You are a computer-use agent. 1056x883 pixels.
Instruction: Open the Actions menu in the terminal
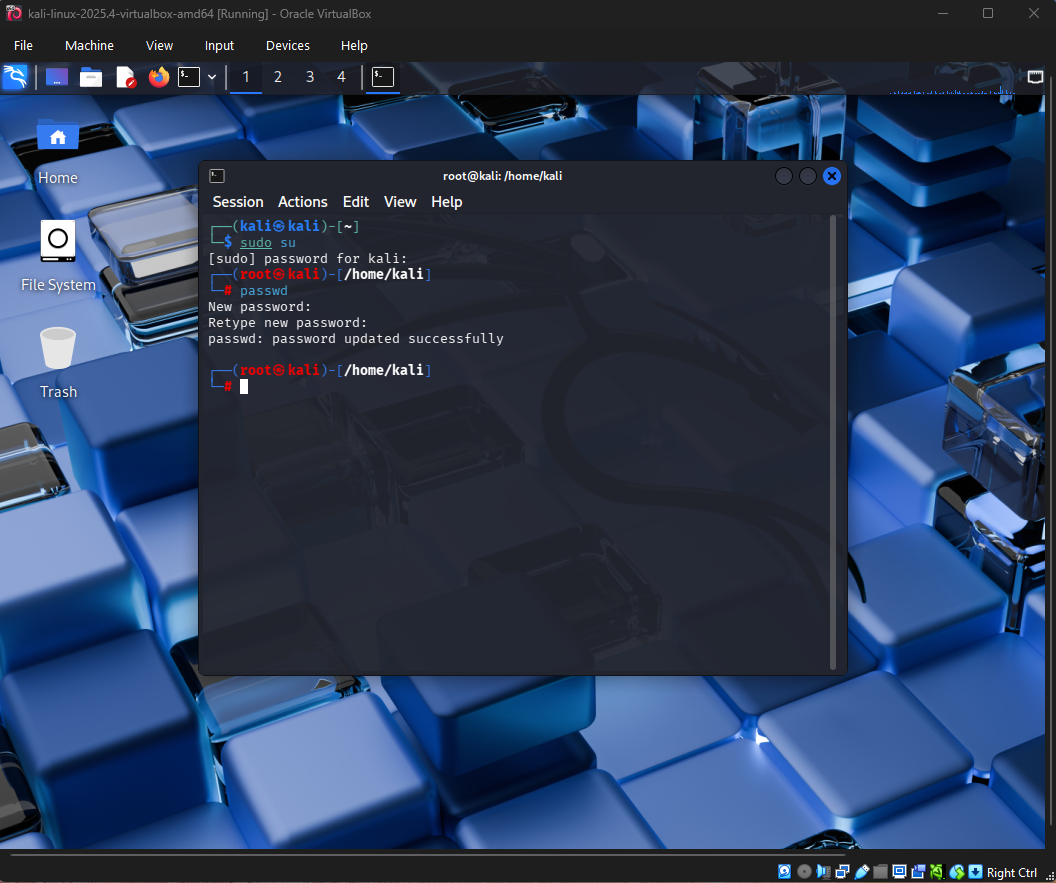point(302,201)
